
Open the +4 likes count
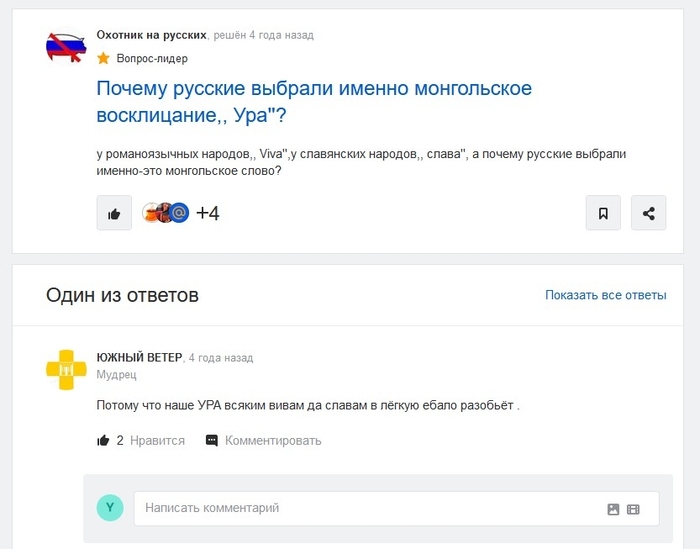click(207, 213)
